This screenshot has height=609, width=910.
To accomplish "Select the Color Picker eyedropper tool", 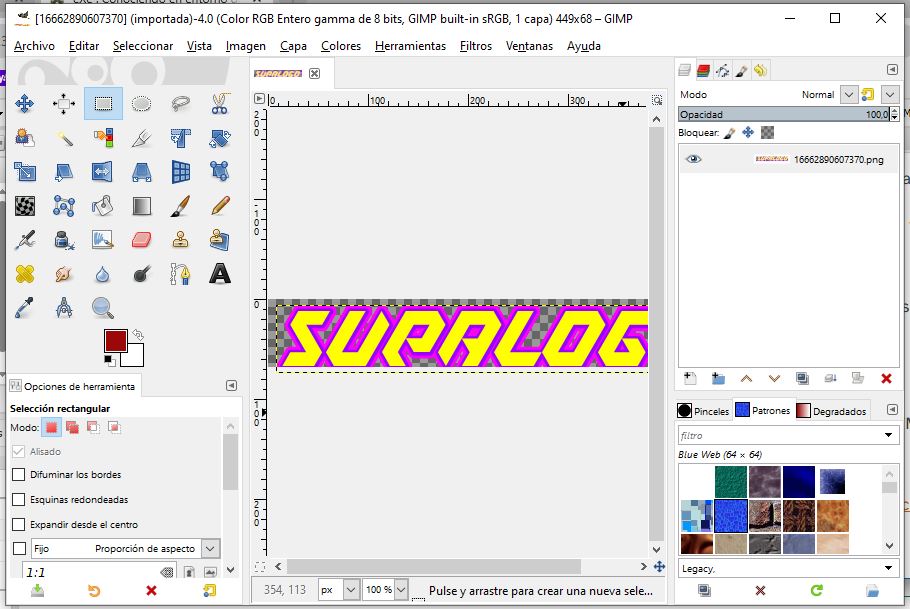I will [24, 308].
